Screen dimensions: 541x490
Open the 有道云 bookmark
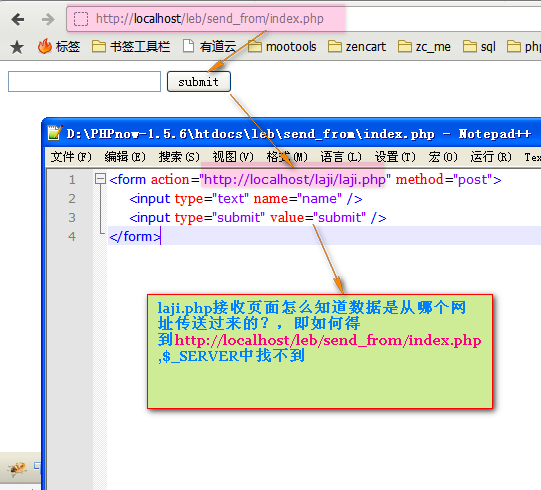[209, 46]
